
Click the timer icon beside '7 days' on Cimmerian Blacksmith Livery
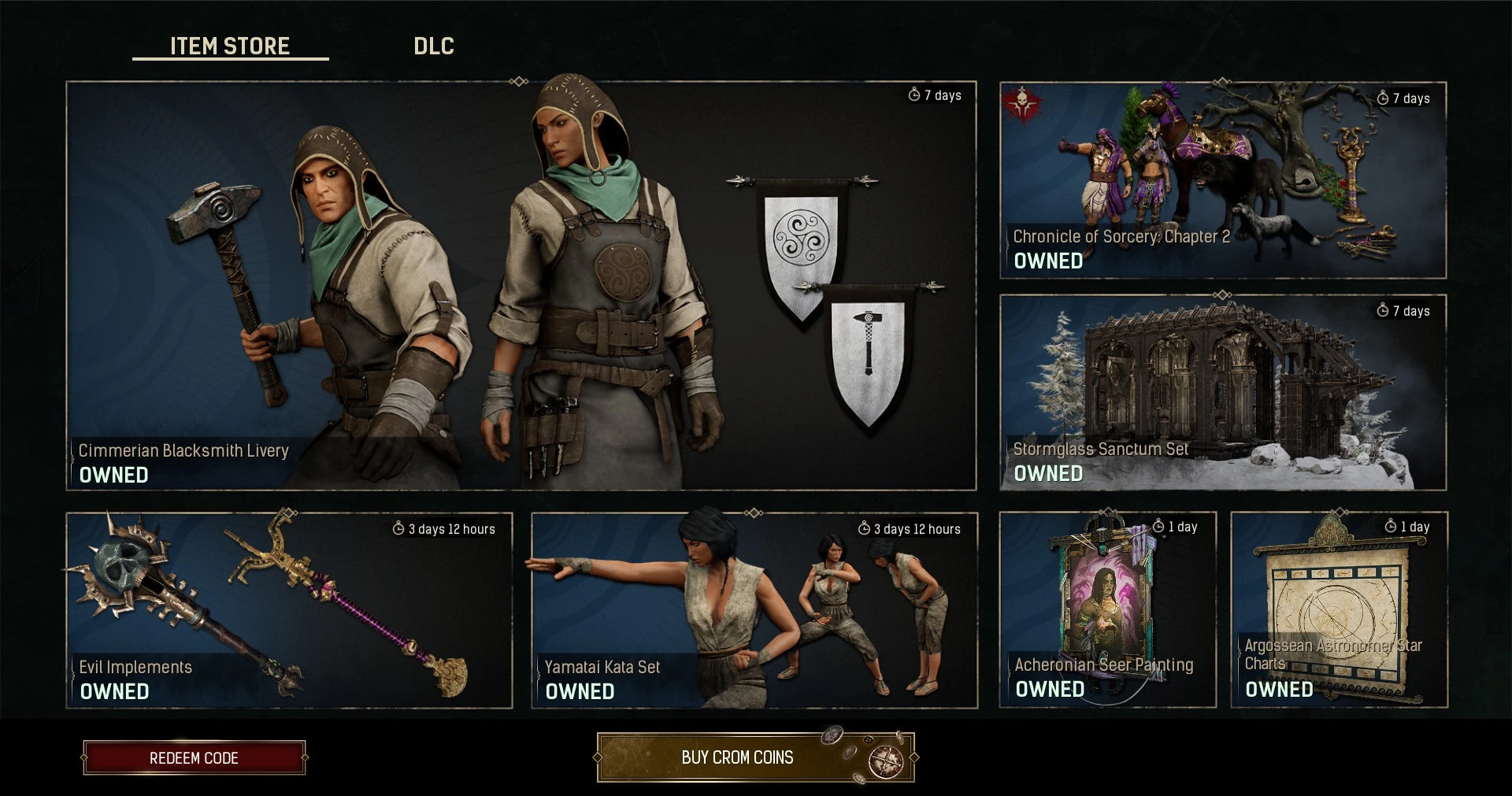(x=913, y=94)
